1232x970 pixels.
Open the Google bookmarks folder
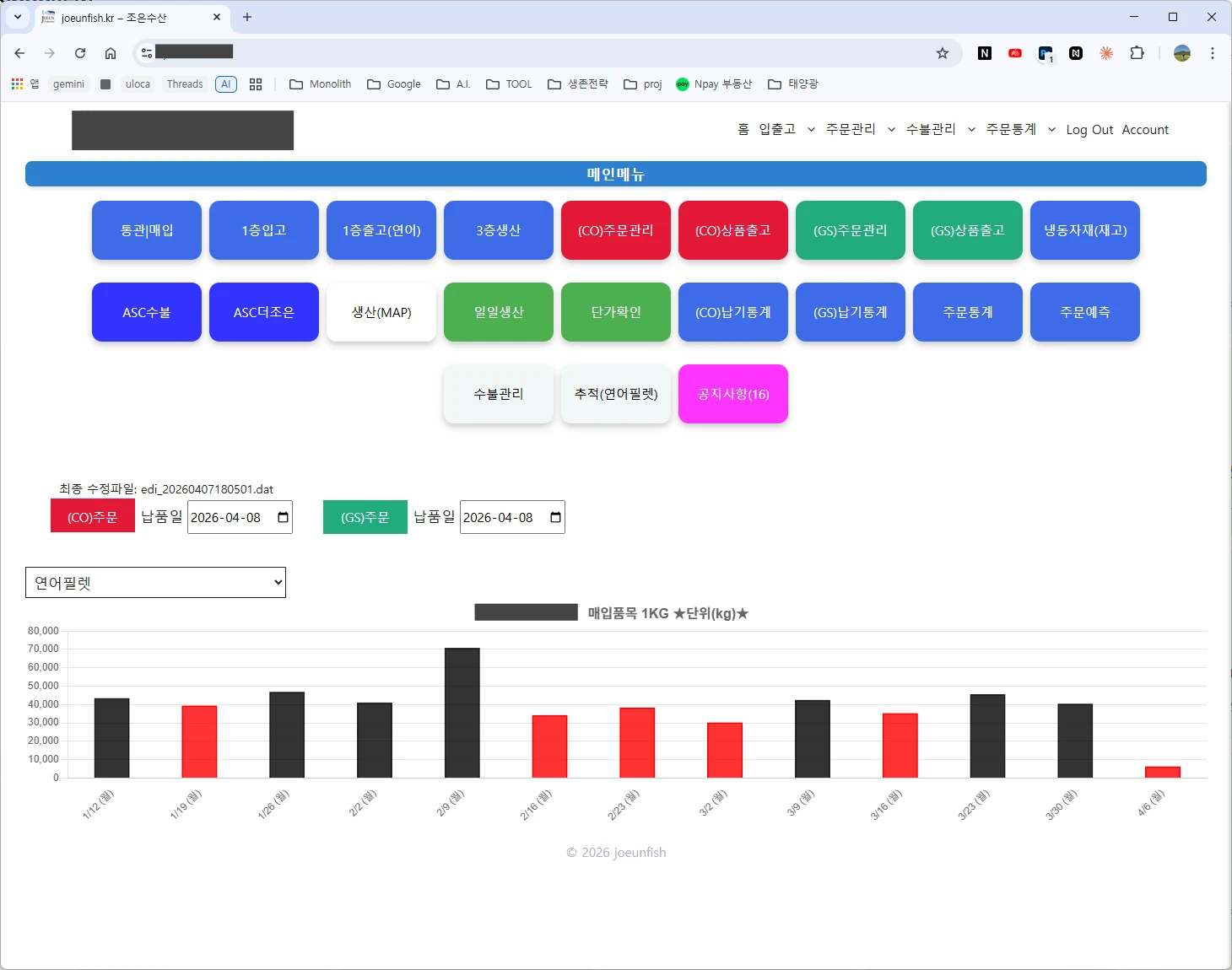[394, 84]
